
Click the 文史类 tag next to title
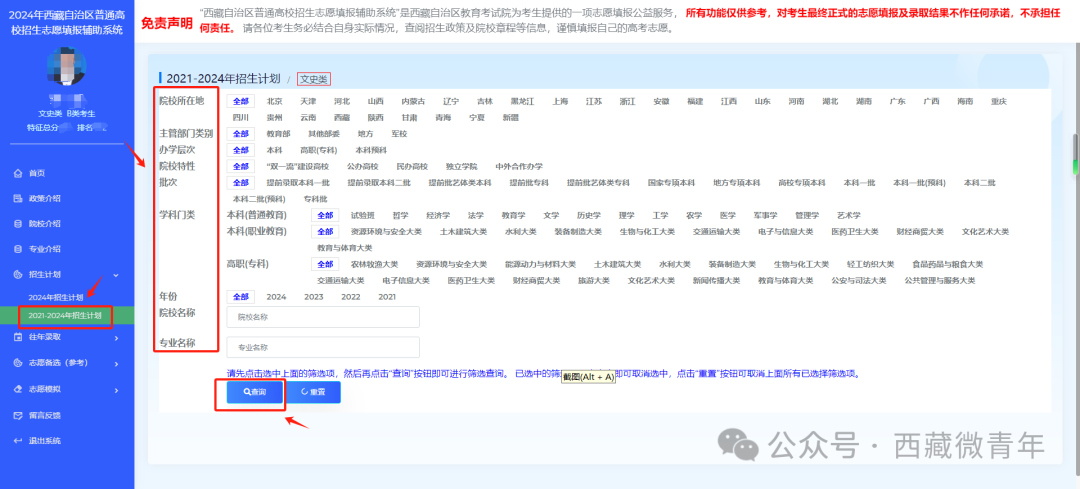click(314, 79)
